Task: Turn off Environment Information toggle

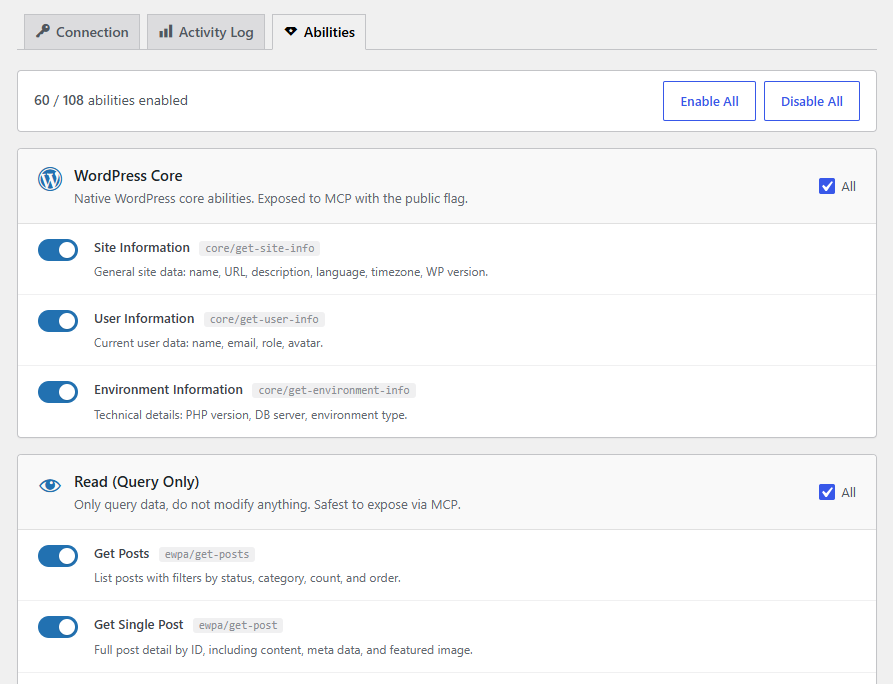Action: (x=58, y=392)
